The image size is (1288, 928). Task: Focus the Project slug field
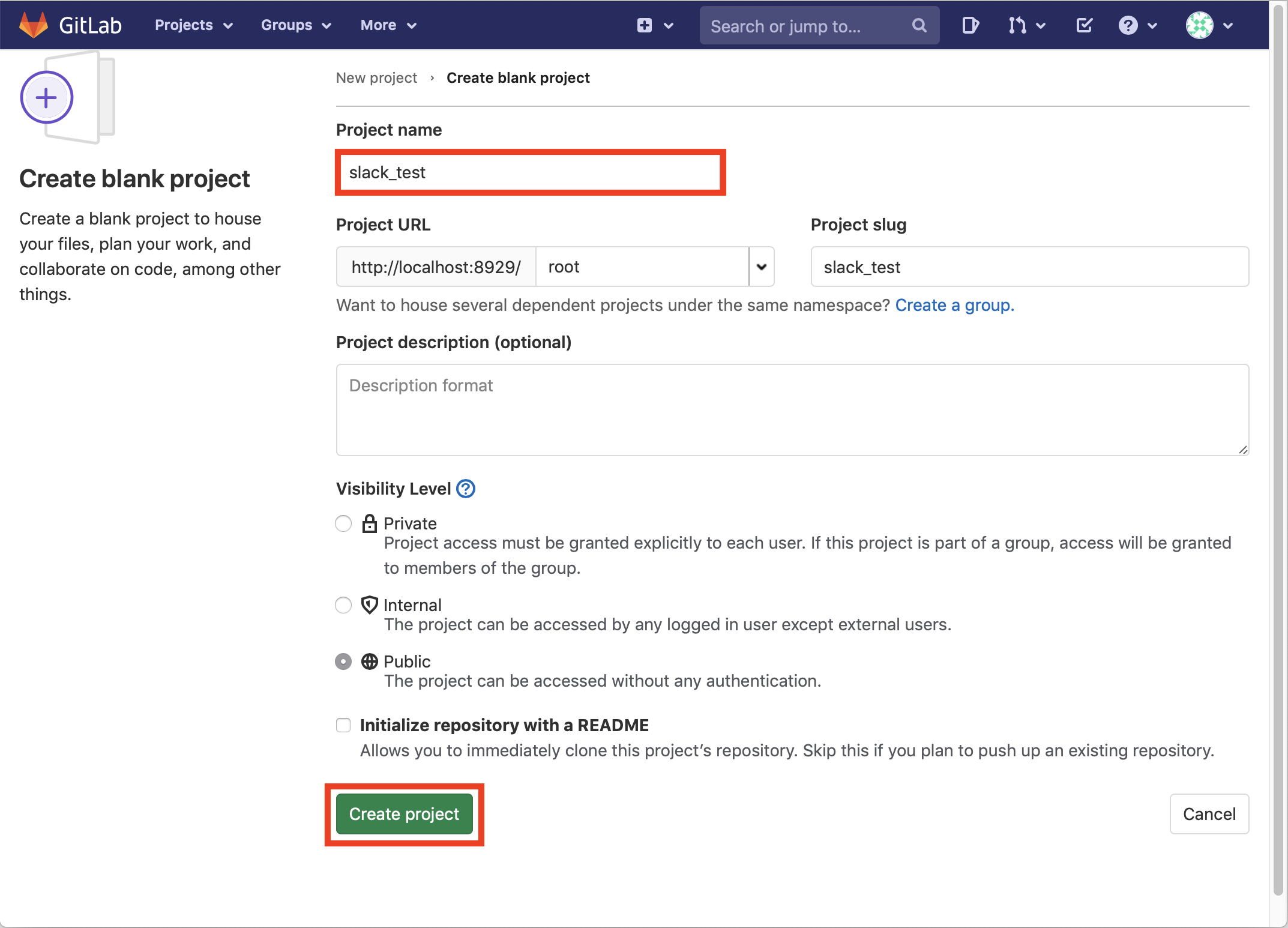pos(1029,267)
